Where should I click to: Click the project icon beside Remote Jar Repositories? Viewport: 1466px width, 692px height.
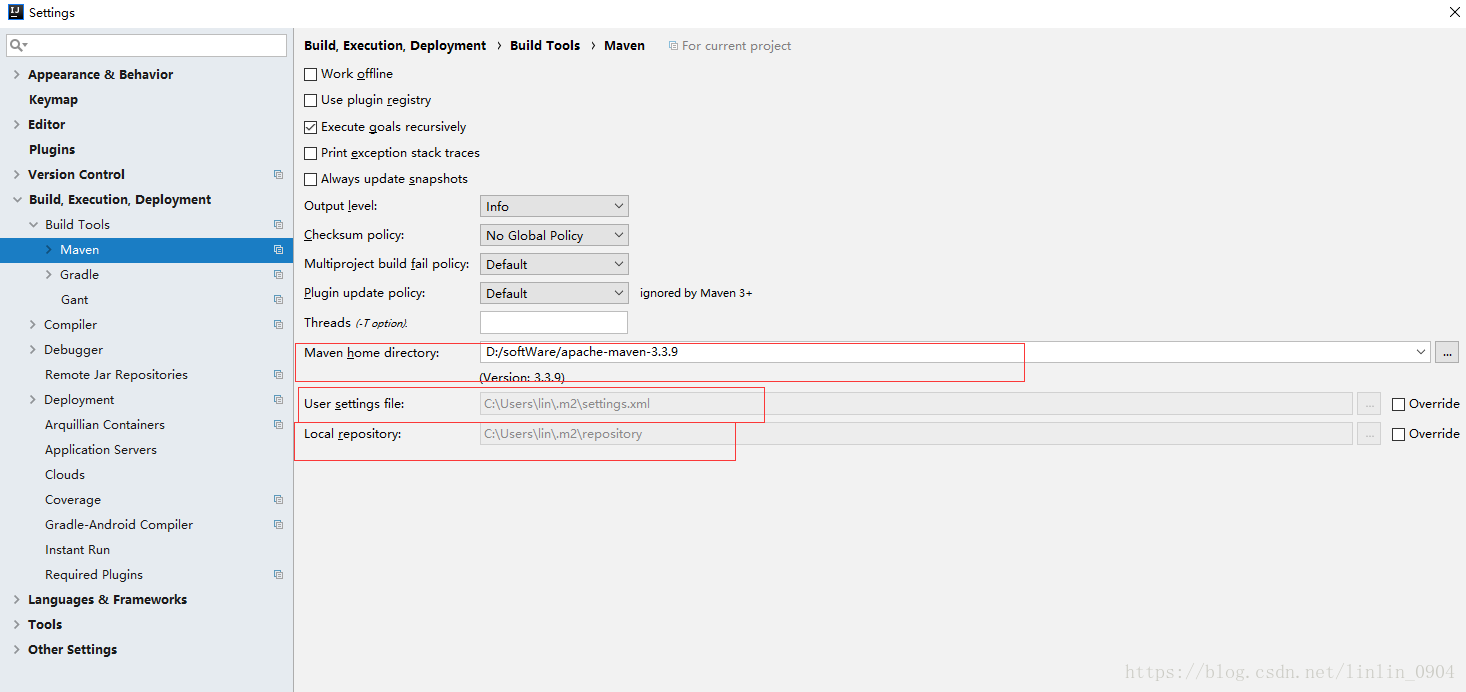click(x=278, y=374)
